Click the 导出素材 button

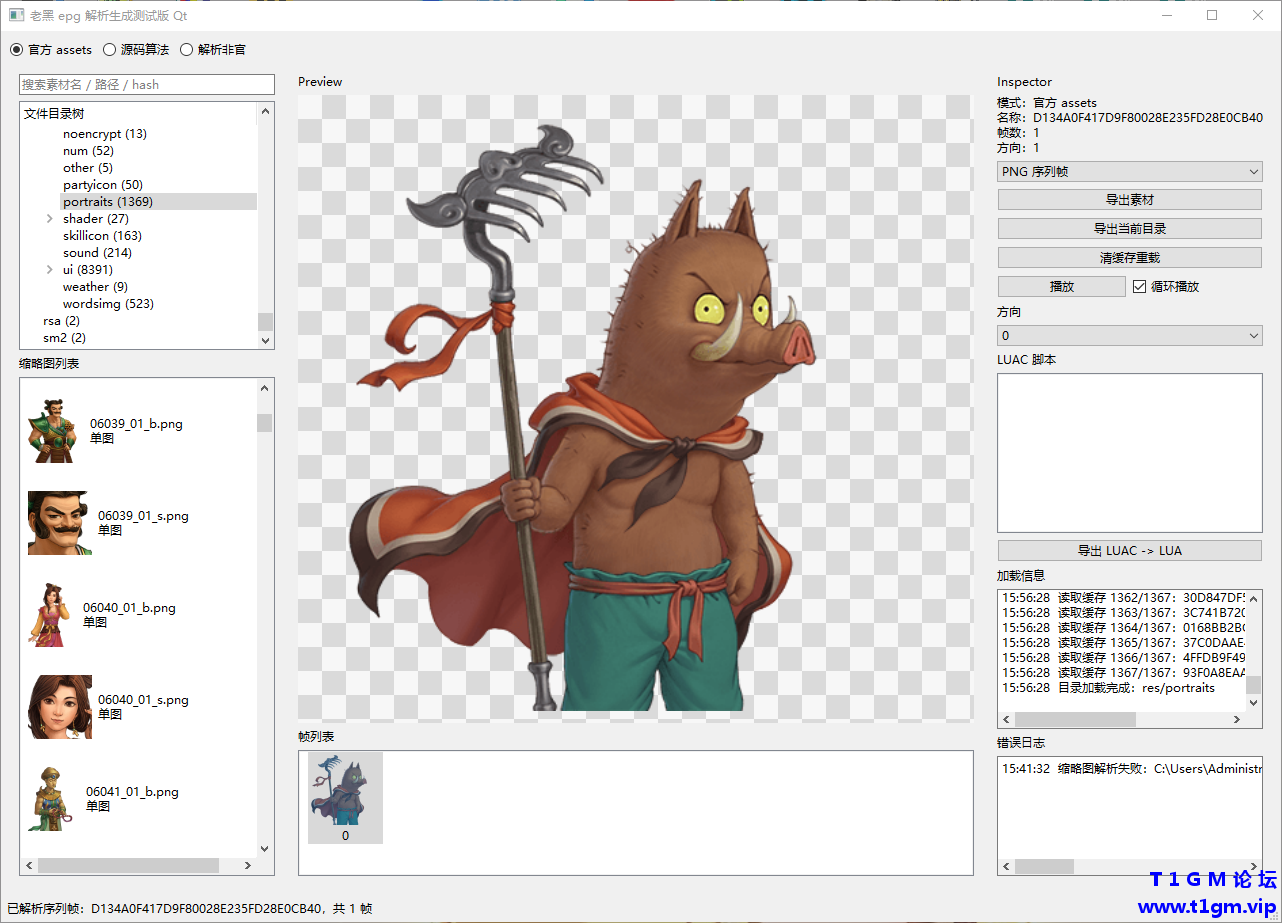point(1130,200)
